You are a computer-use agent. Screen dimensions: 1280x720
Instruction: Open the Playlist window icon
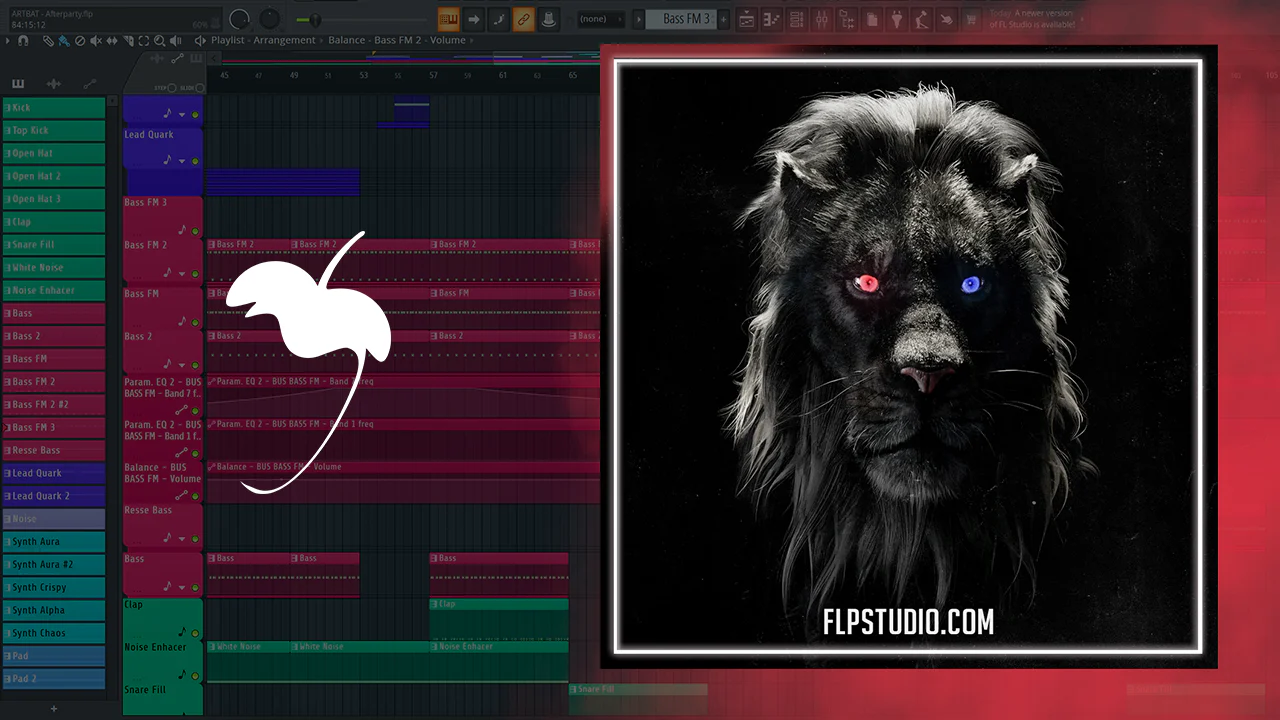(746, 19)
